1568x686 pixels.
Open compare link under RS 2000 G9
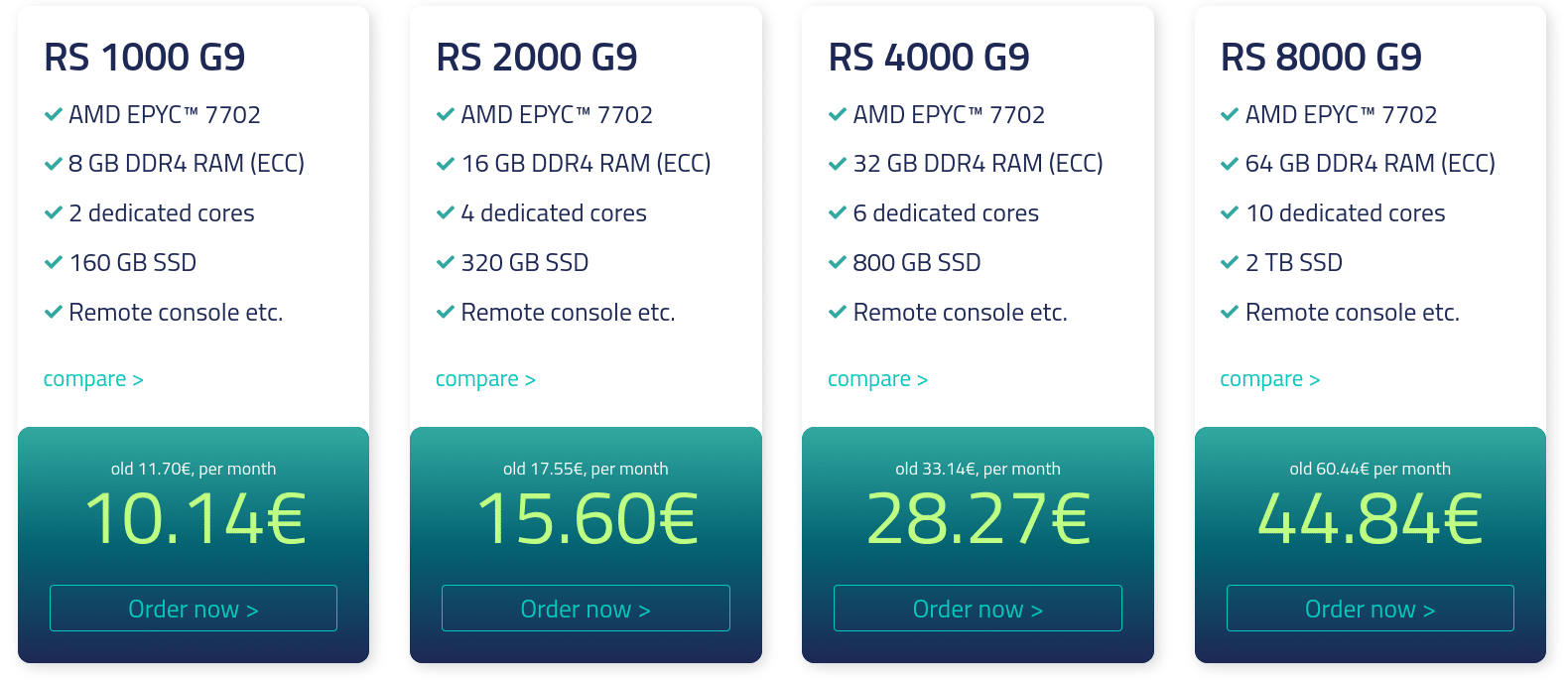point(485,379)
